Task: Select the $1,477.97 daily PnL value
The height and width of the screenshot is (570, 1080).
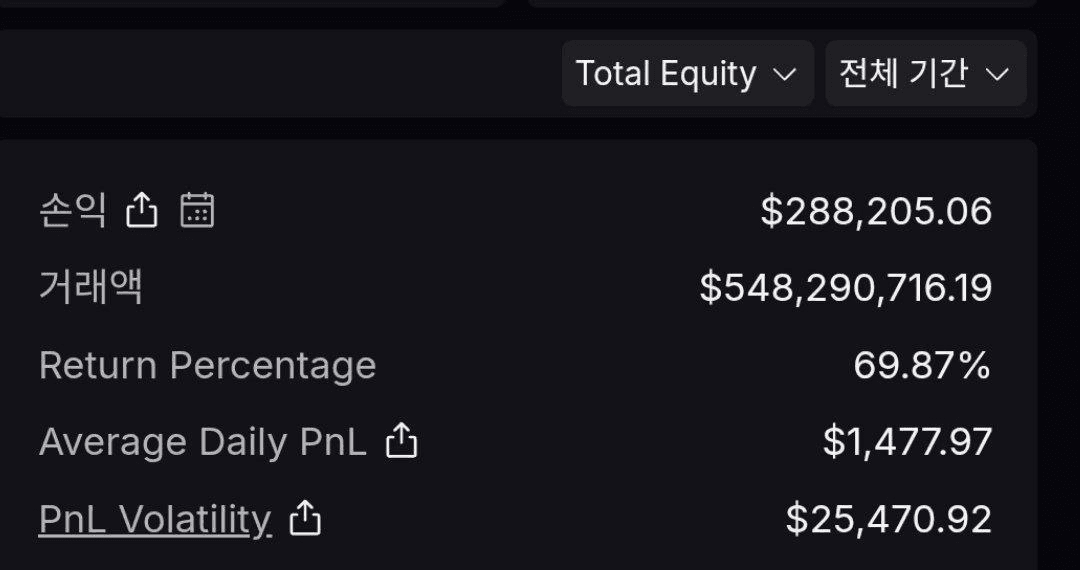Action: point(907,442)
